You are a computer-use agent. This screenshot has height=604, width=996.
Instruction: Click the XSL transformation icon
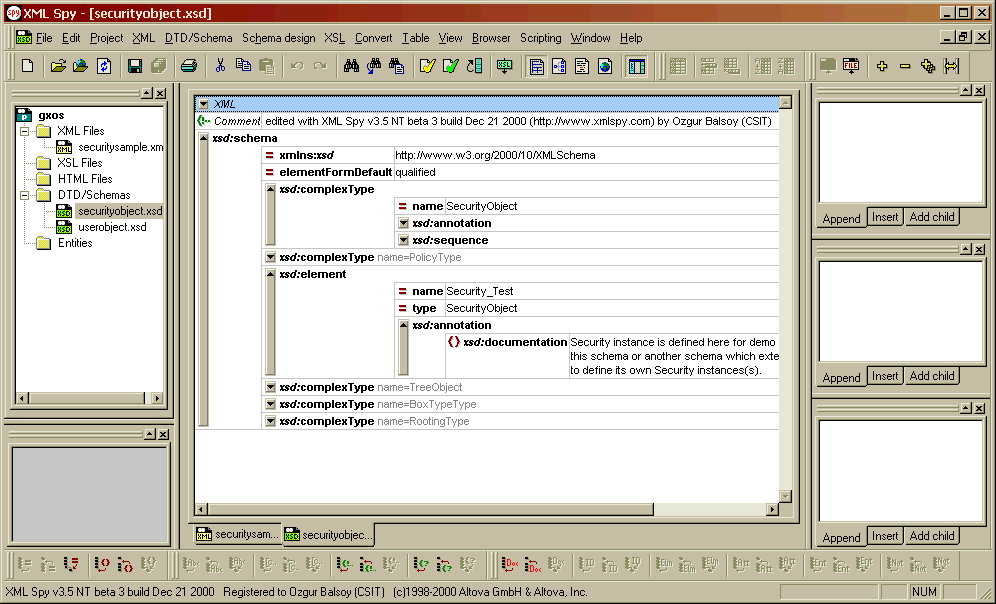coord(504,66)
